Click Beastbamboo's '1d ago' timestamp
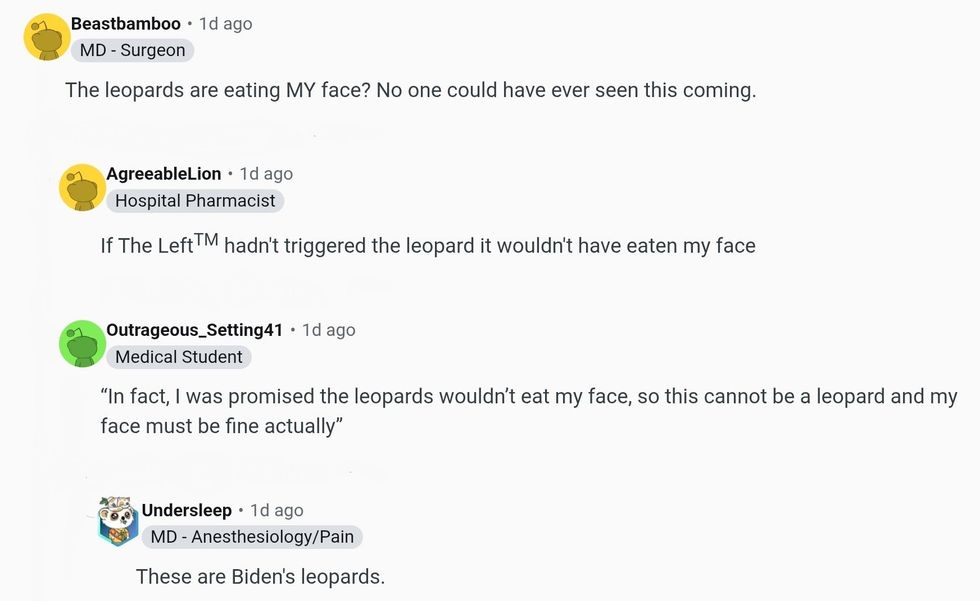This screenshot has height=601, width=980. point(227,23)
